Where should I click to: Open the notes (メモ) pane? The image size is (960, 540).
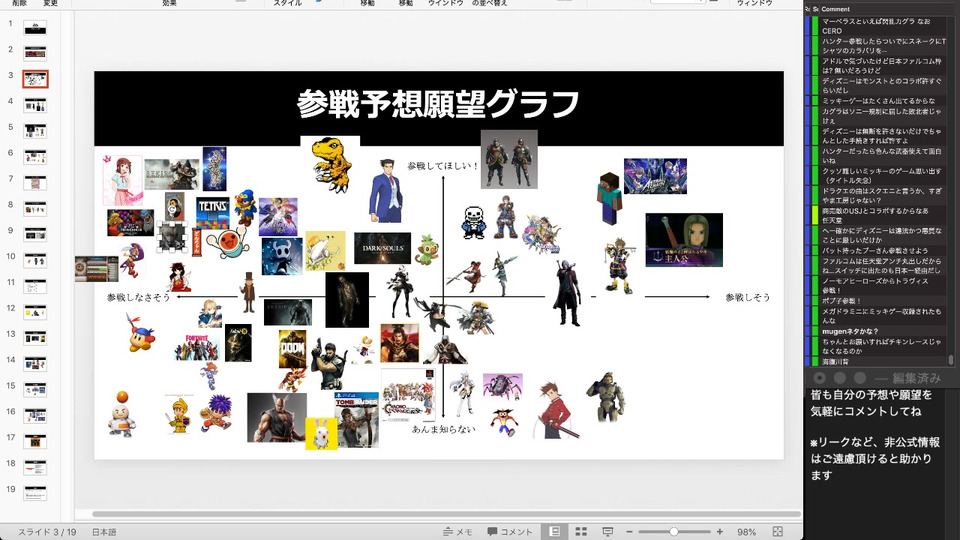[457, 532]
